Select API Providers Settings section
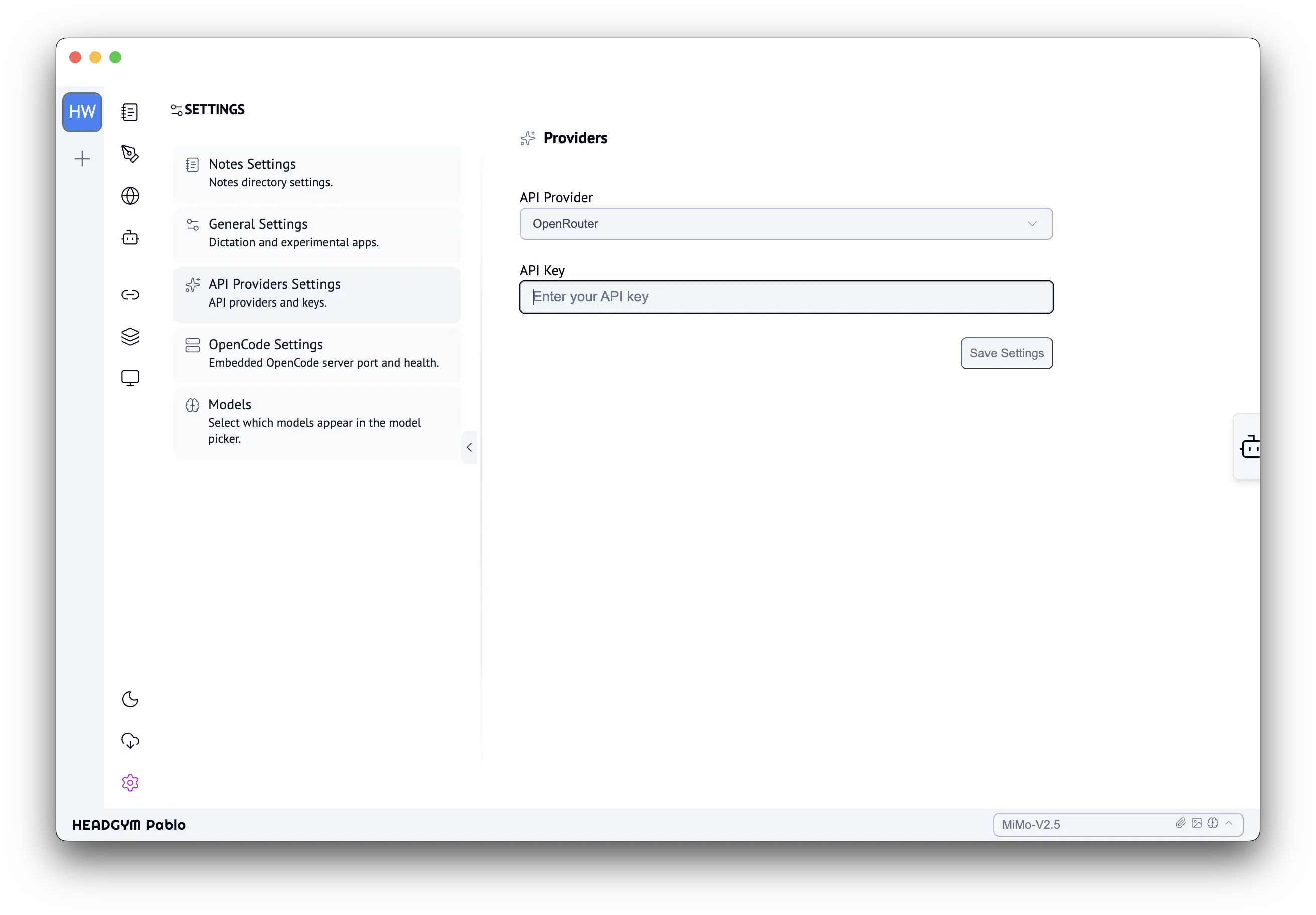 tap(317, 293)
